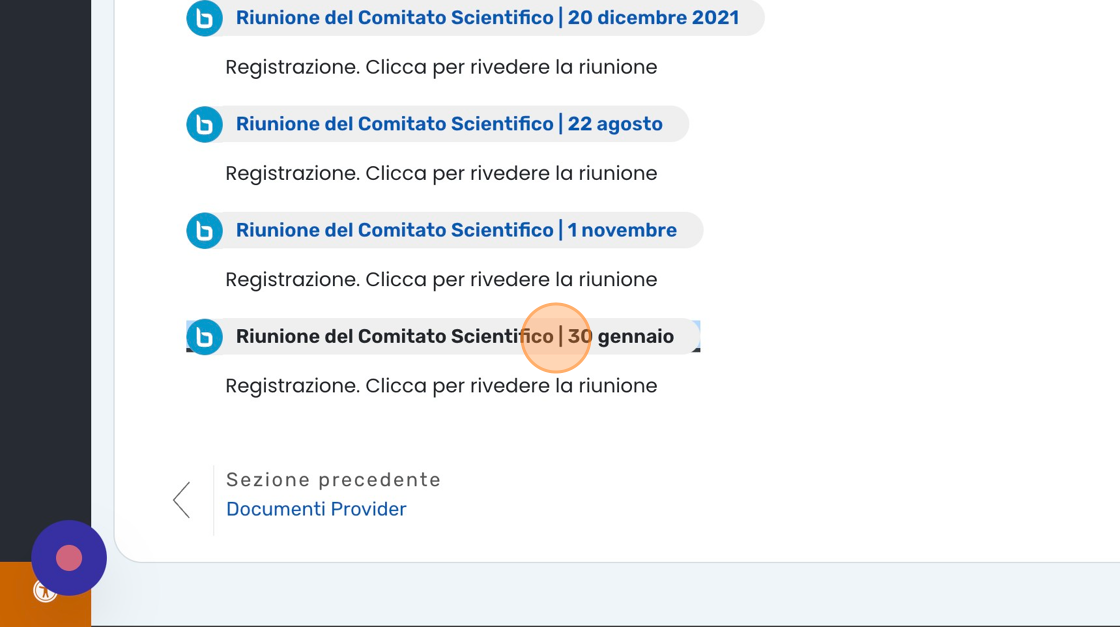Click the Registrazione description under 22 agosto
Image resolution: width=1120 pixels, height=627 pixels.
(x=441, y=173)
